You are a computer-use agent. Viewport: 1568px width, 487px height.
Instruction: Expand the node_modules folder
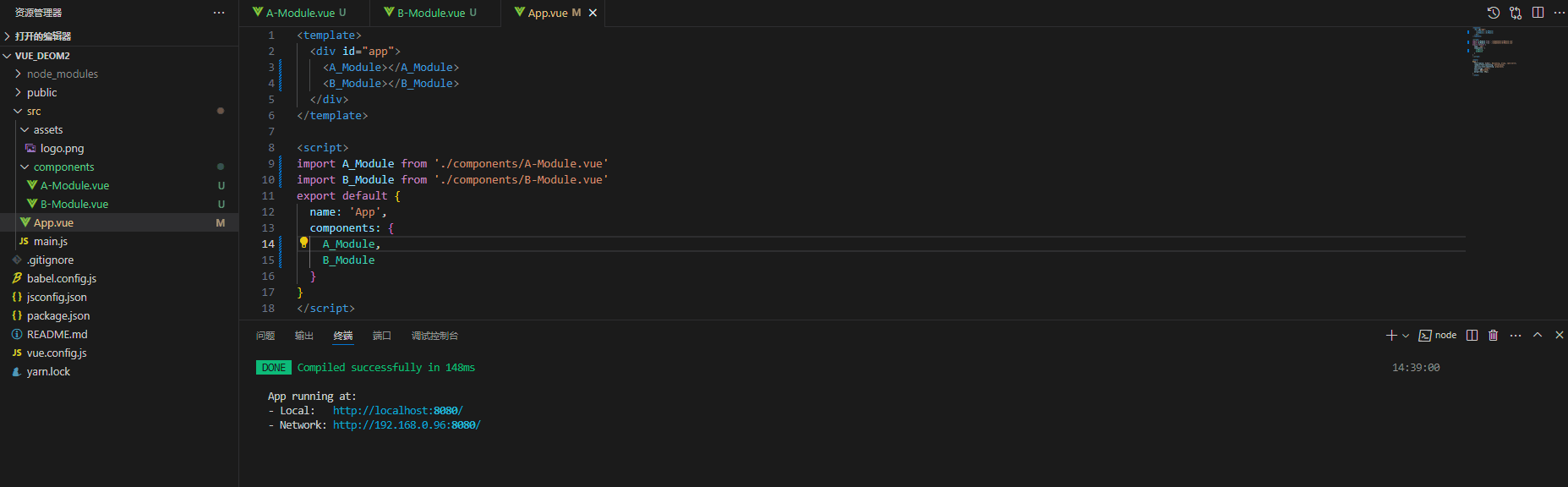click(x=62, y=74)
